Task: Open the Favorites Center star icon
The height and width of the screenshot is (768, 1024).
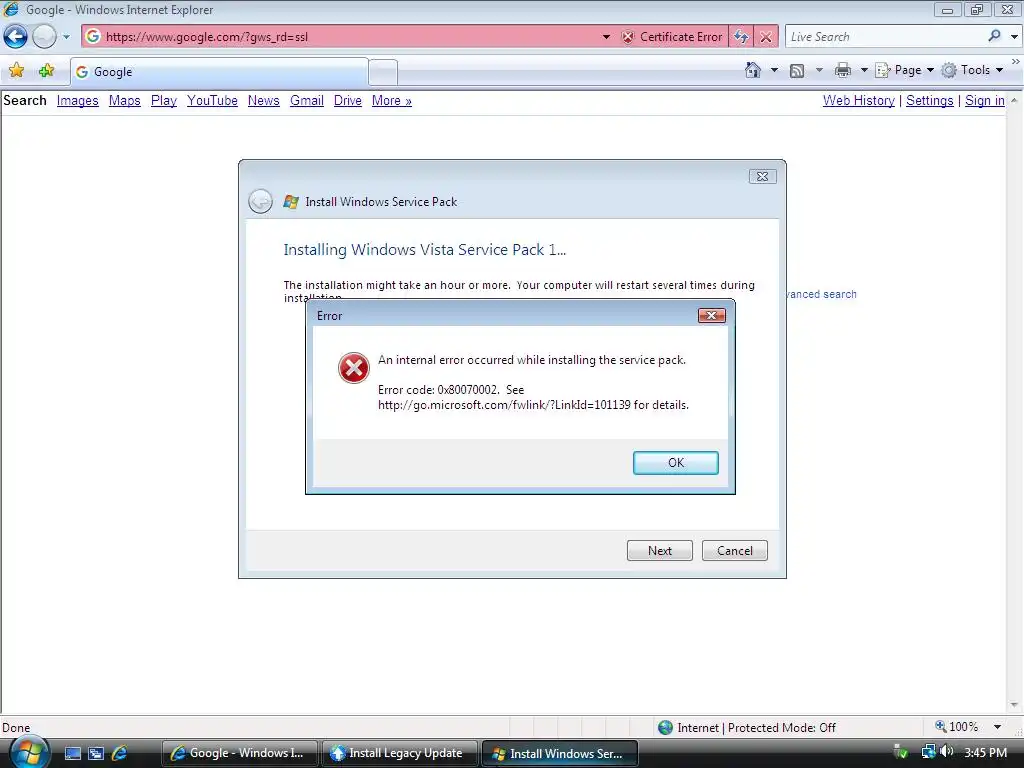Action: 17,71
